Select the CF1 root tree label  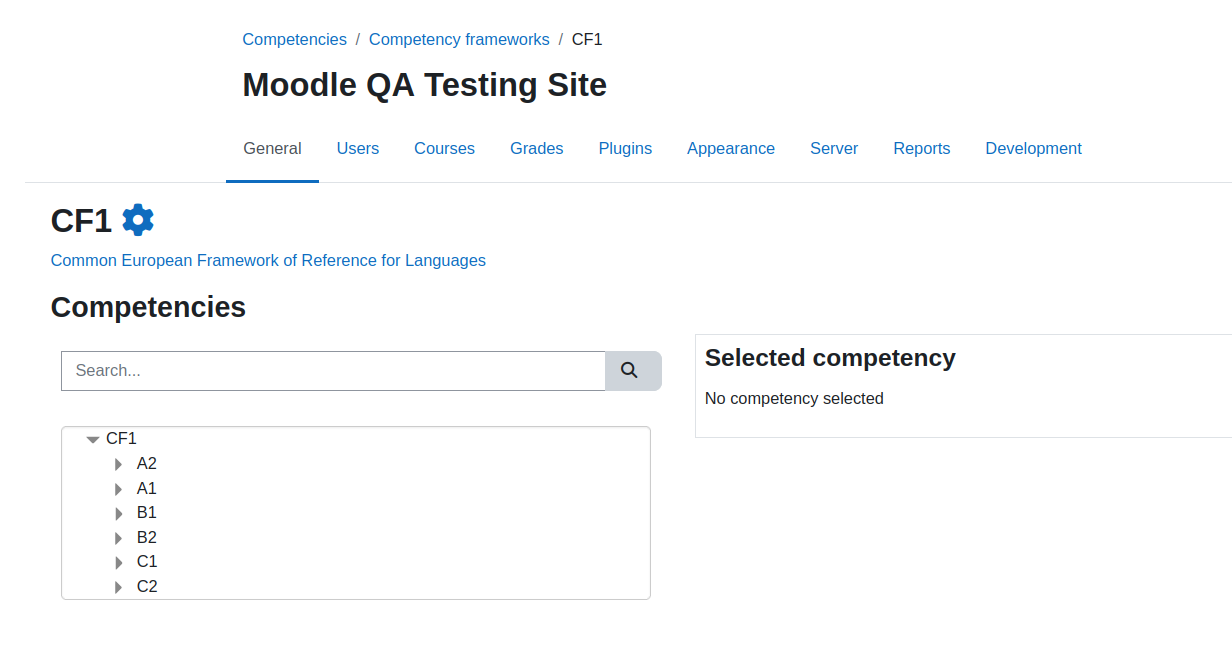121,438
